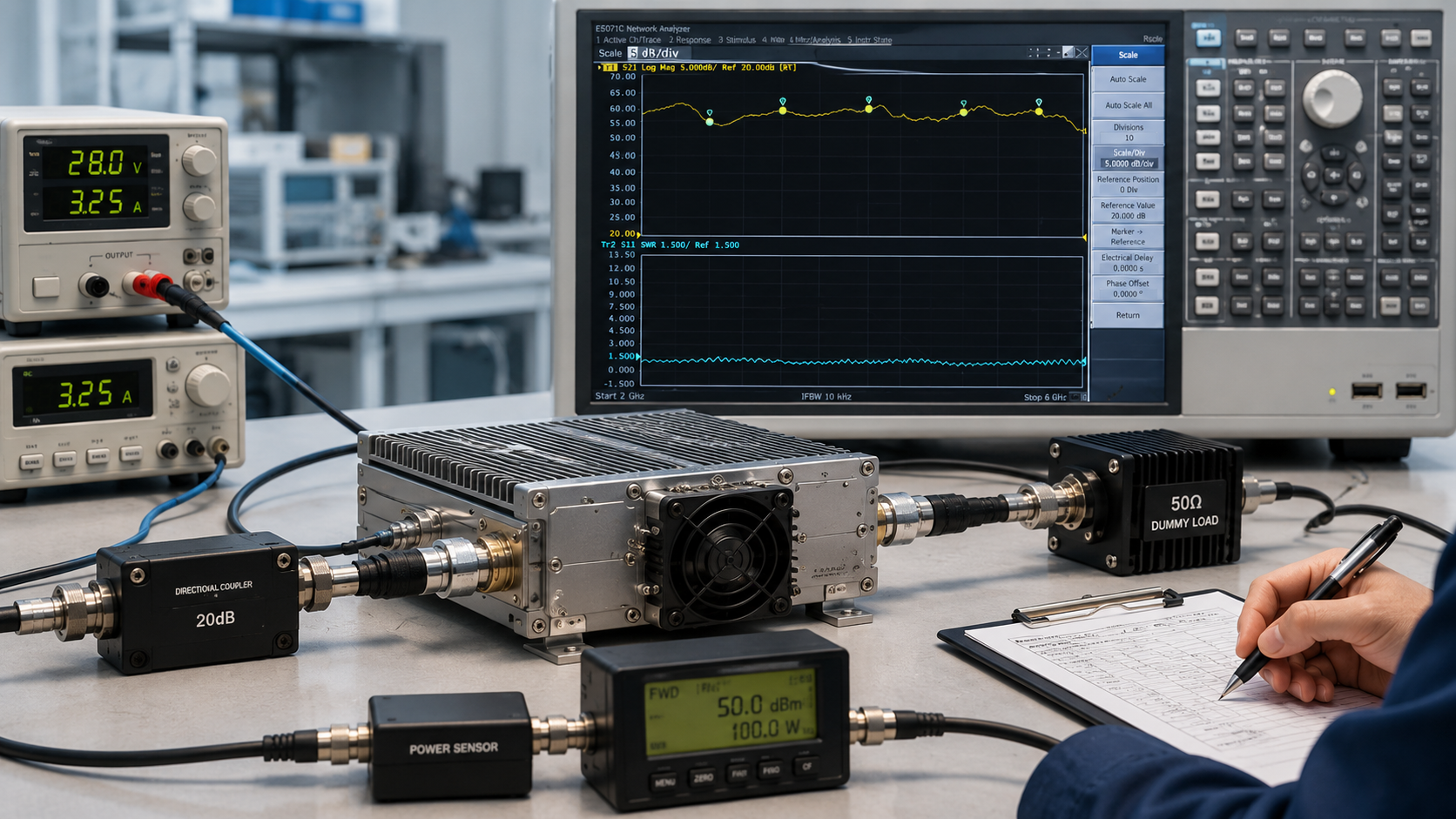Click the 13.50 top SWR scale value
This screenshot has height=819, width=1456.
tap(621, 255)
